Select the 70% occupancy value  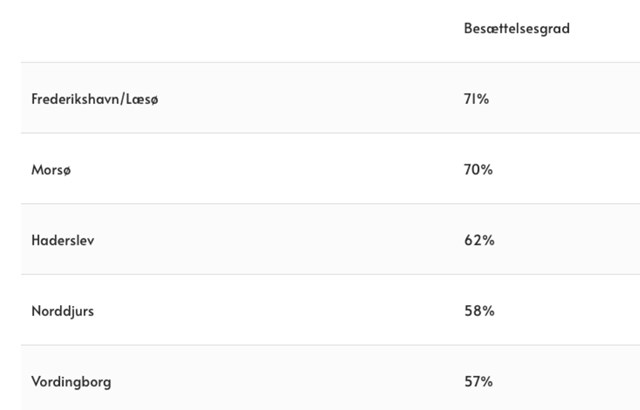pyautogui.click(x=478, y=170)
